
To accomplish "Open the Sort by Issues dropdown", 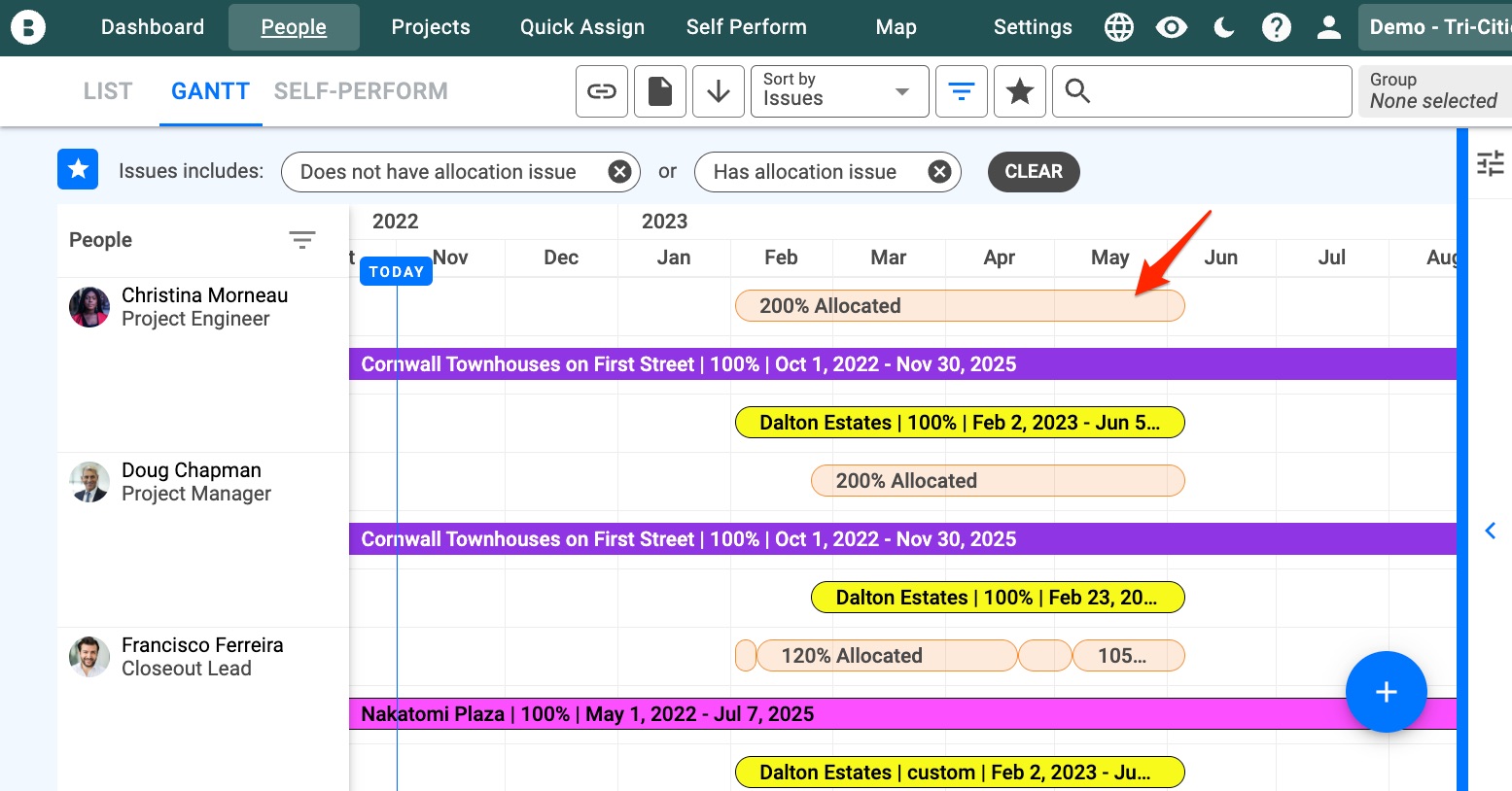I will [x=840, y=91].
